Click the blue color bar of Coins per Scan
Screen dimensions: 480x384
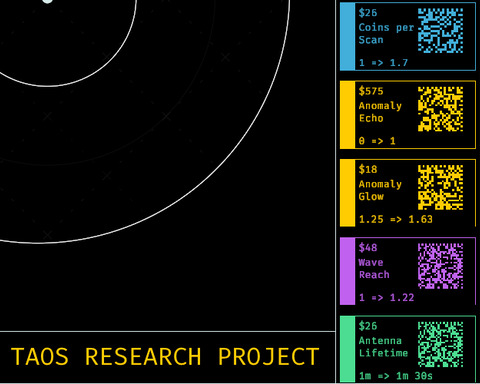(x=347, y=36)
